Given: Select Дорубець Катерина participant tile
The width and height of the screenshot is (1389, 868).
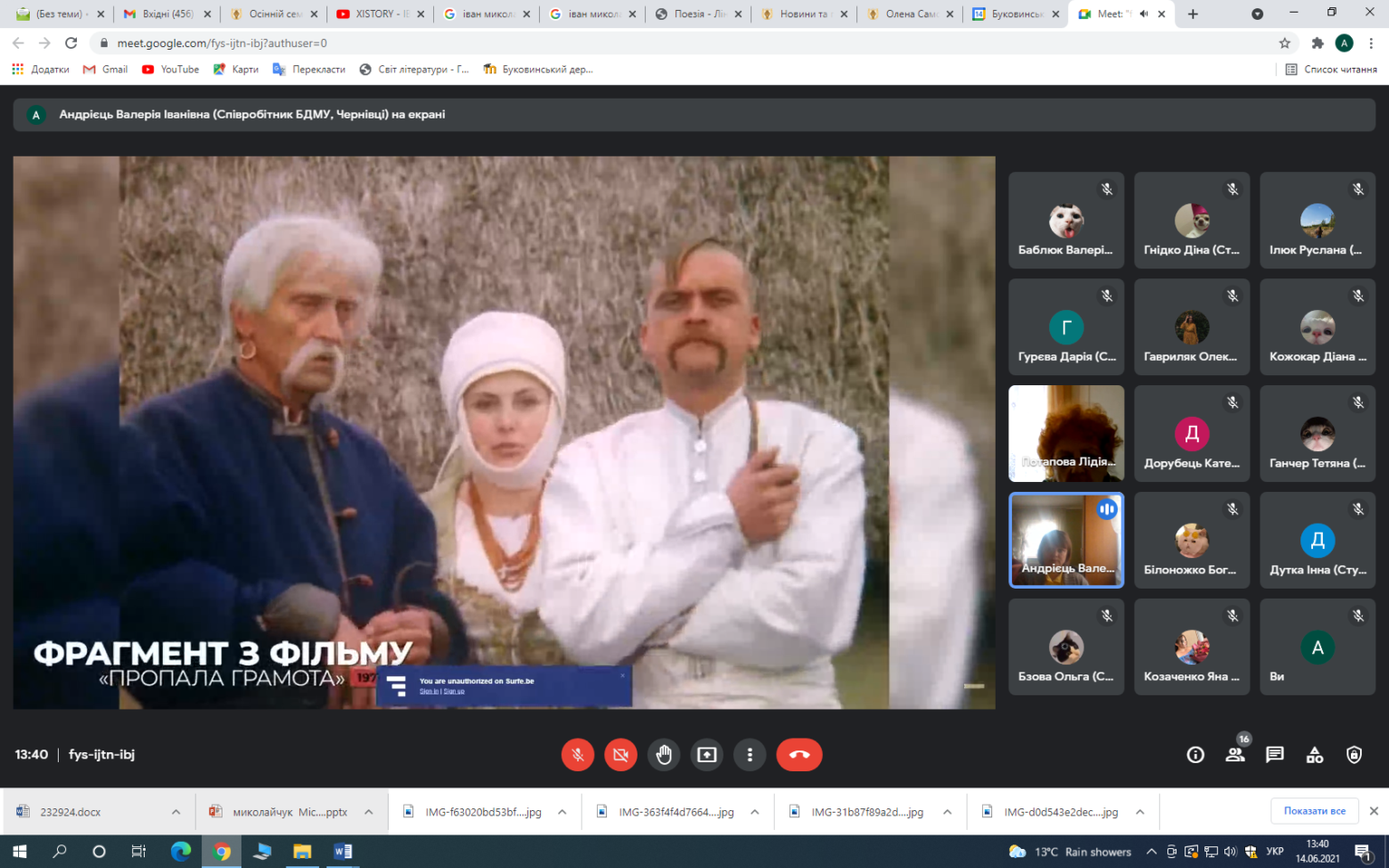Looking at the screenshot, I should 1192,434.
